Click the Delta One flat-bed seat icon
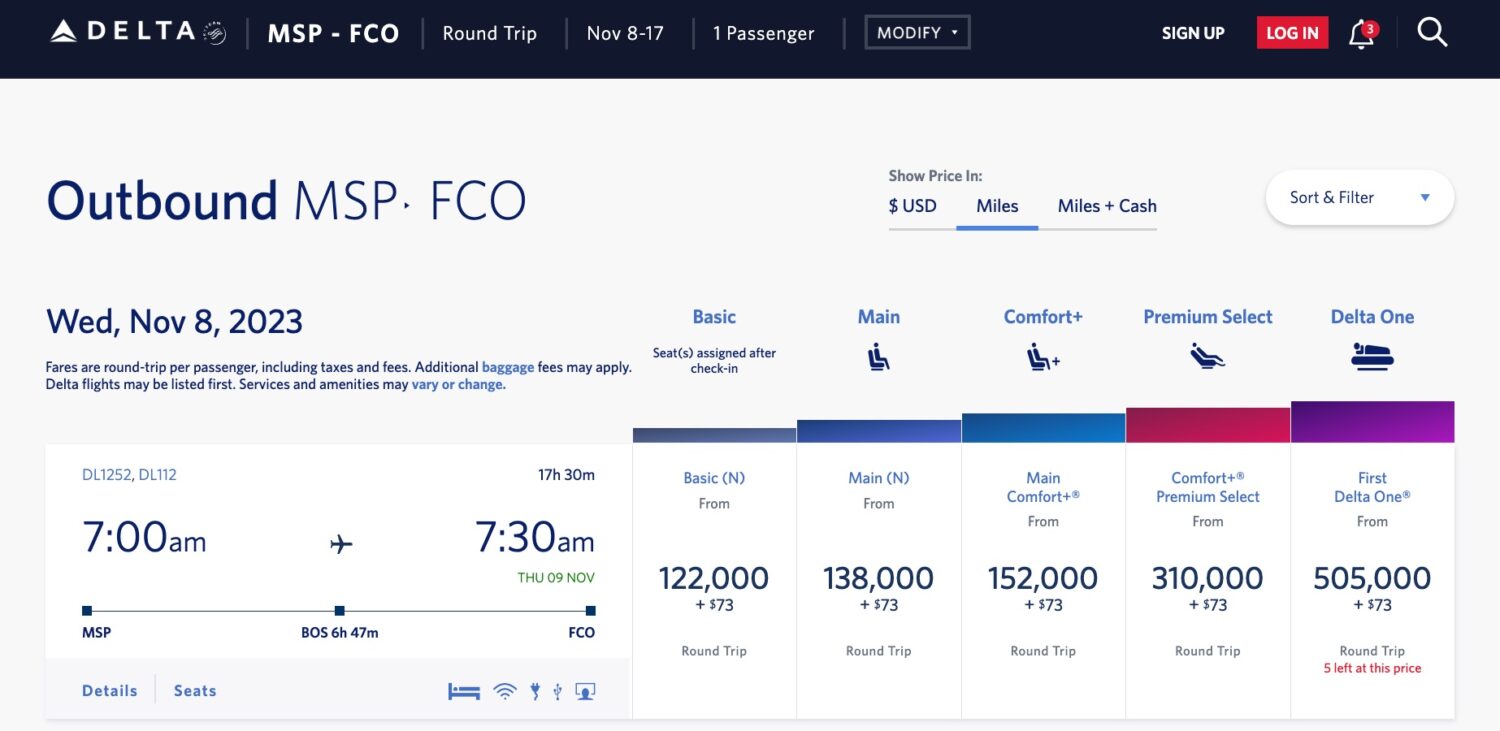 point(1372,356)
